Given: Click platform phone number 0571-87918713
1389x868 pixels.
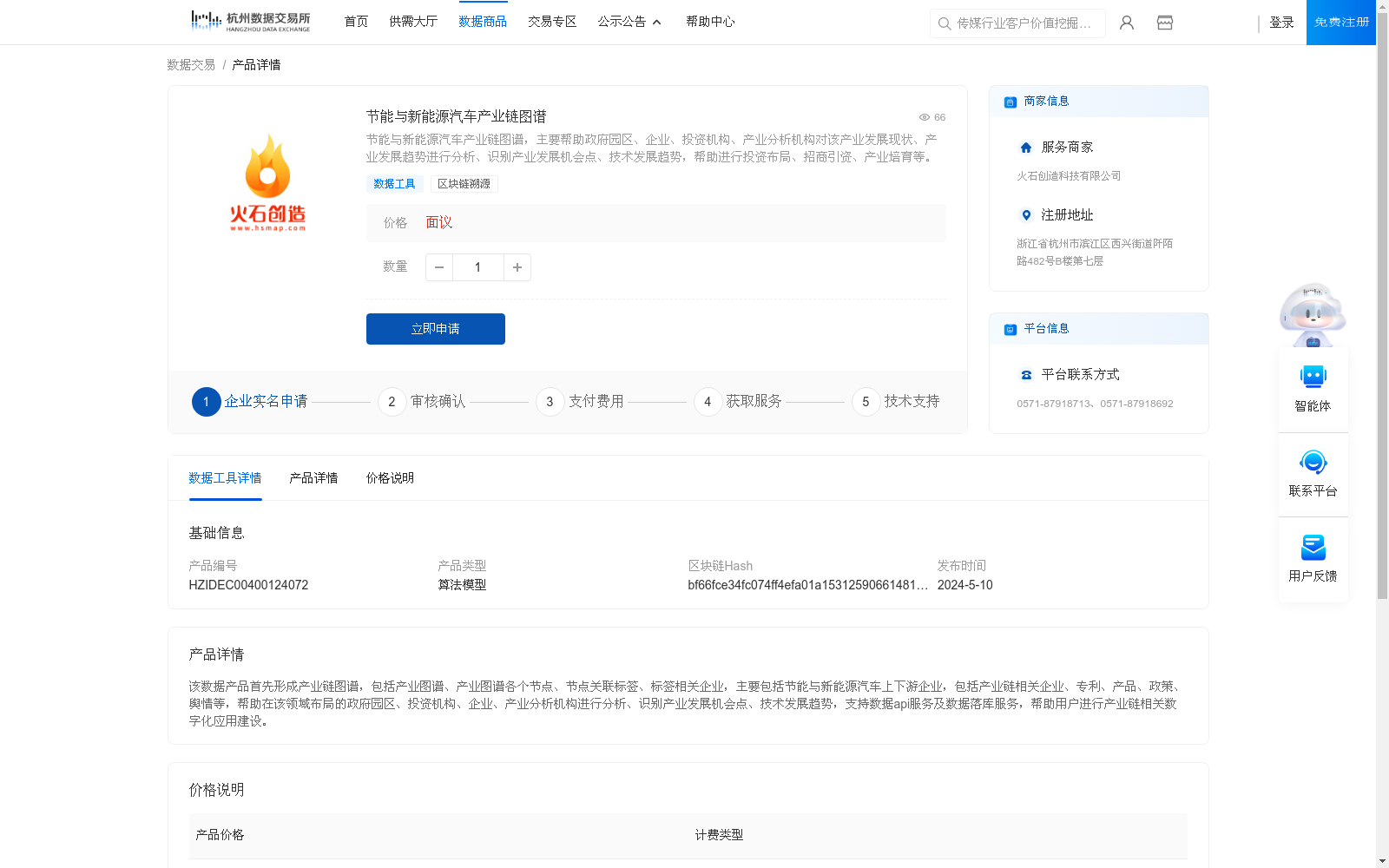Looking at the screenshot, I should [x=1054, y=404].
